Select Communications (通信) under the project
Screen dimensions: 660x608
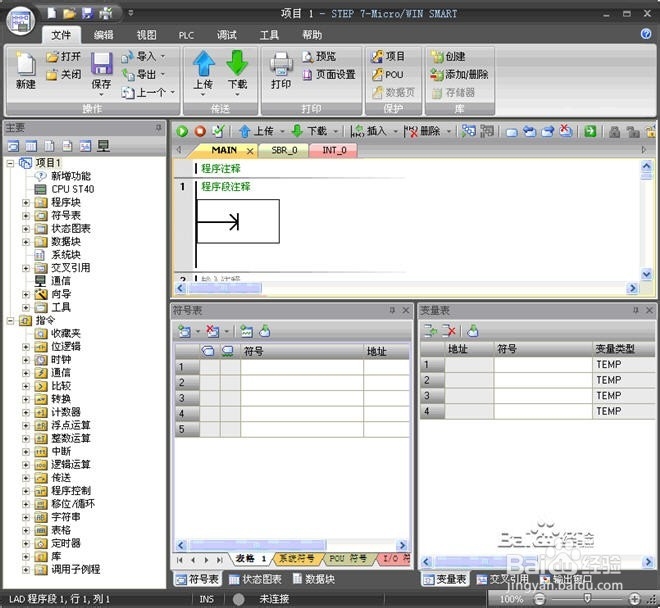click(x=61, y=280)
